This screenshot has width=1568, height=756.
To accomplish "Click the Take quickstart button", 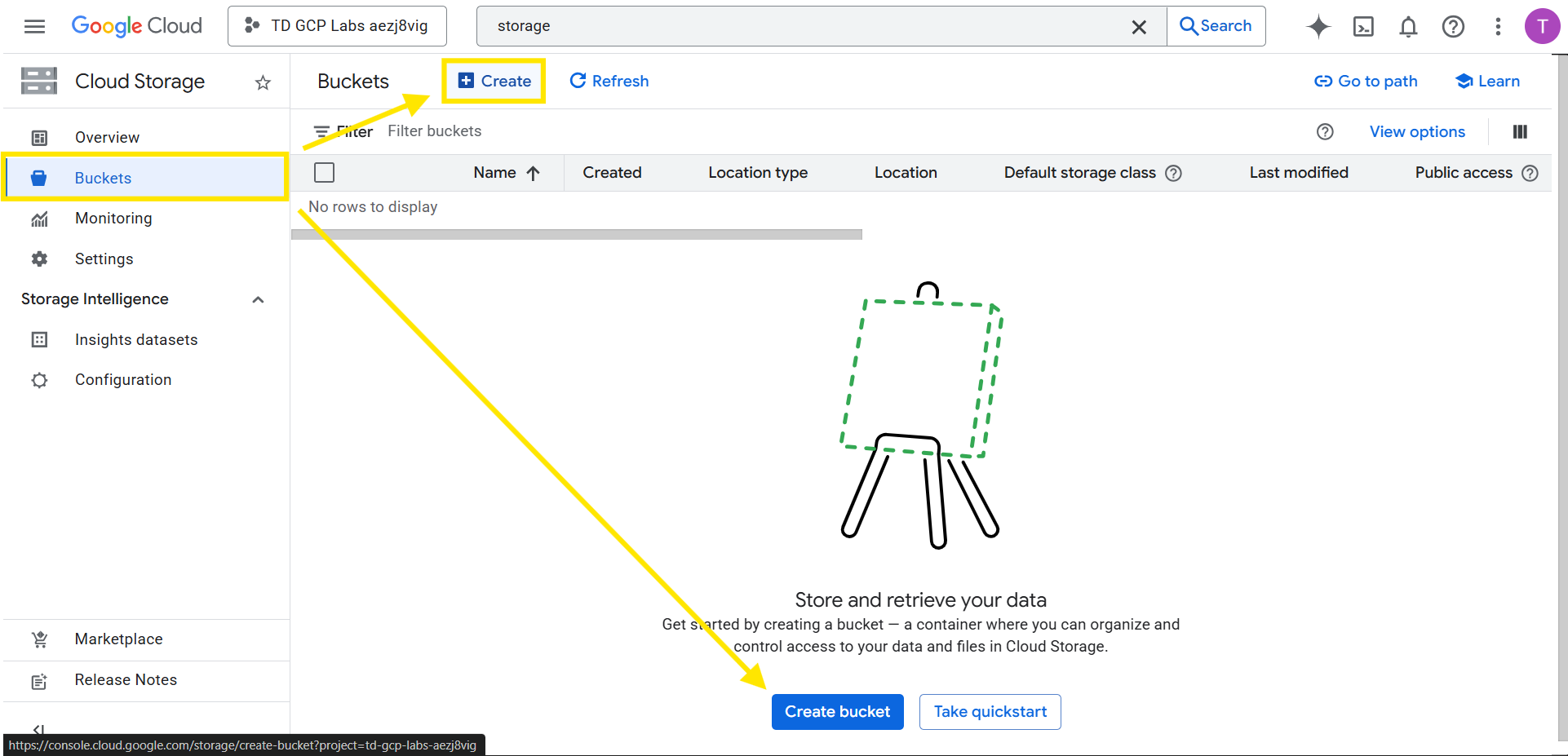I will pyautogui.click(x=990, y=711).
